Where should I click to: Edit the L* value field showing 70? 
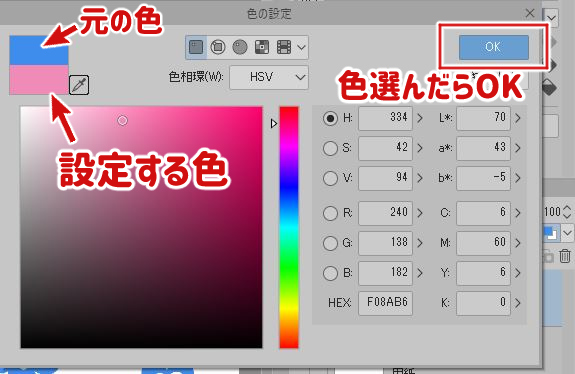click(483, 118)
